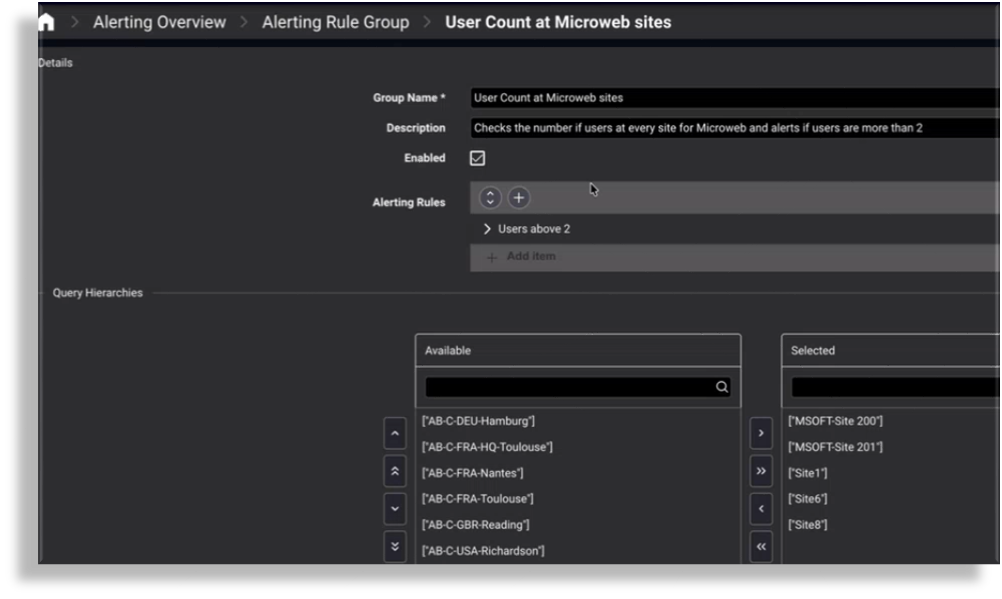Select ['AB-C-FRA-HQ-Toulouse'] in Available list
The width and height of the screenshot is (1002, 599).
coord(487,447)
